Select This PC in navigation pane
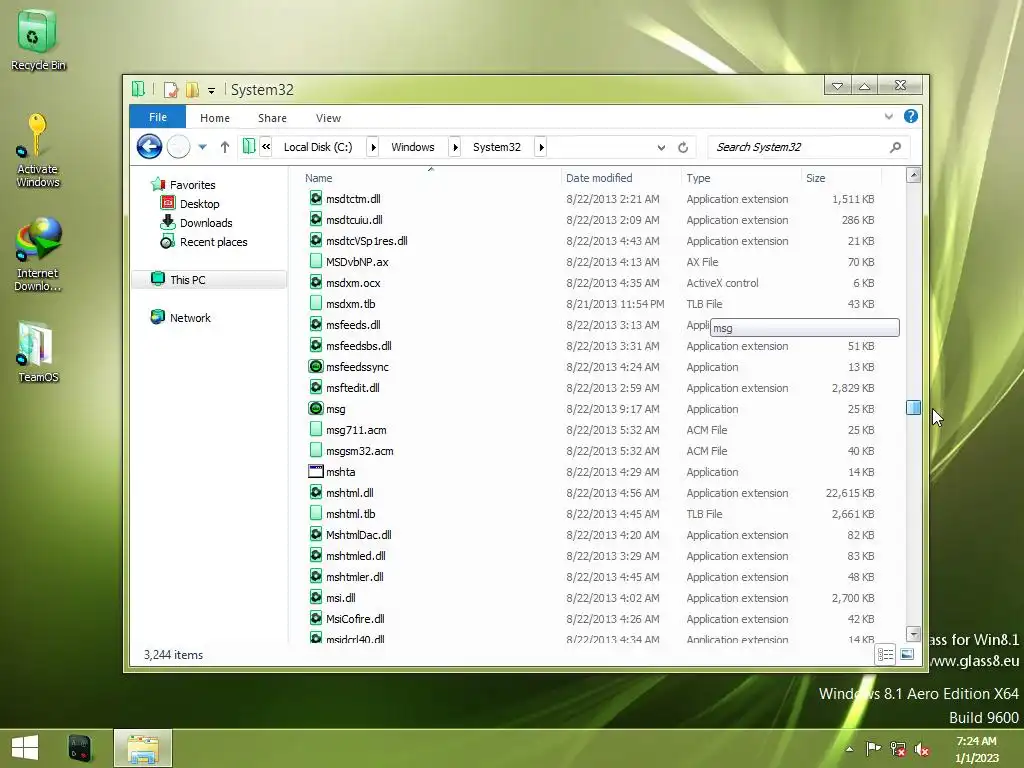1024x768 pixels. tap(187, 280)
